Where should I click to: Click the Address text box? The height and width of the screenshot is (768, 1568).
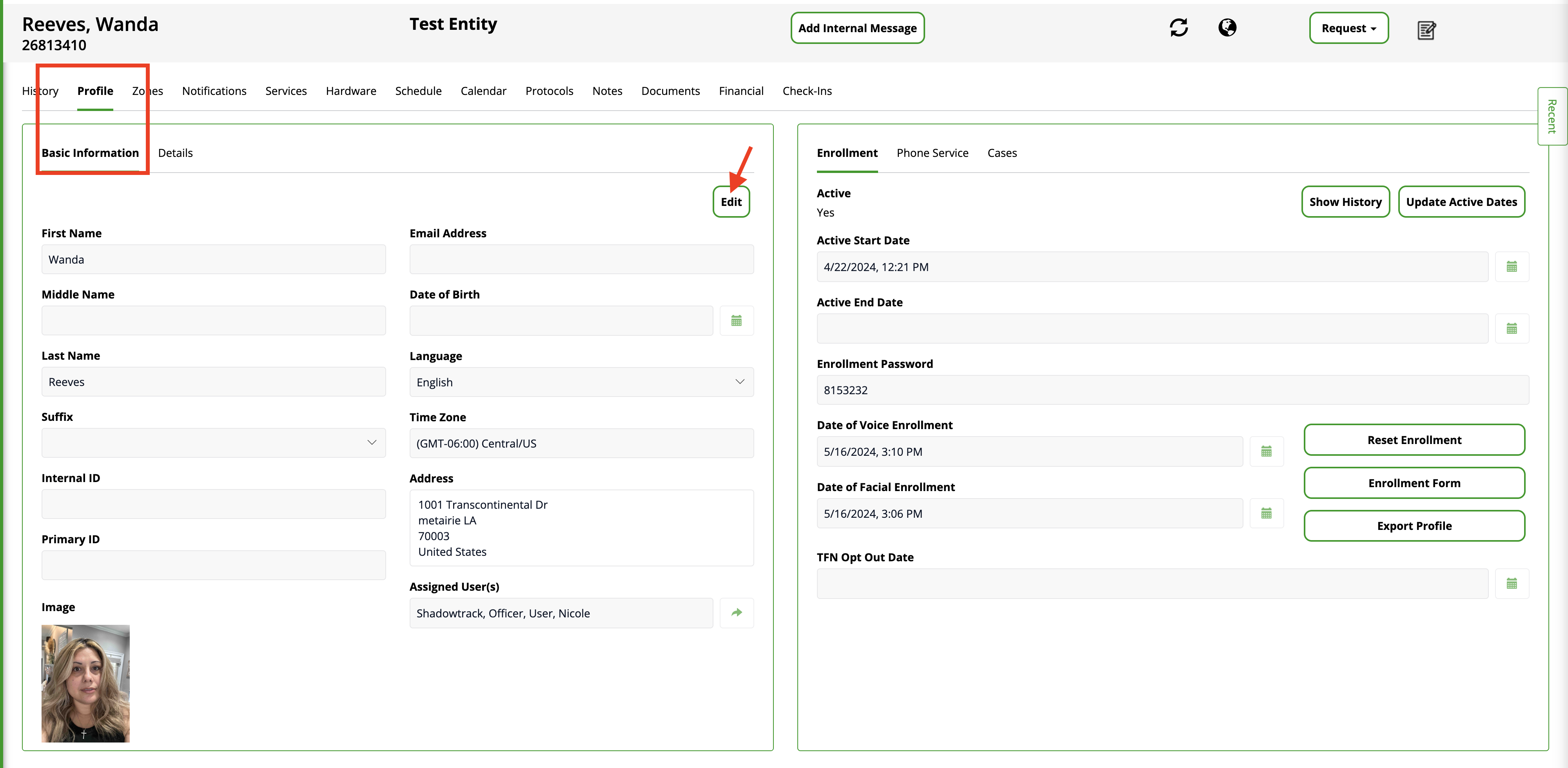[x=581, y=528]
